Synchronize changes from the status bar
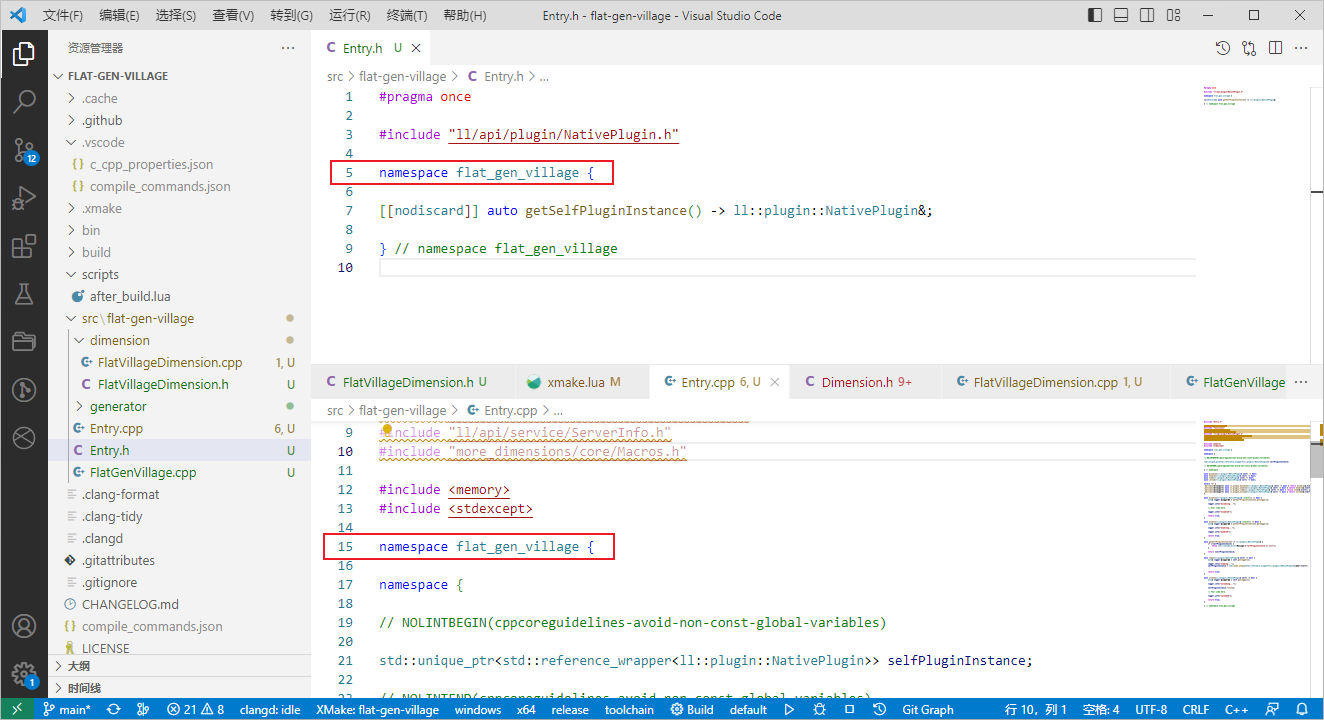1324x720 pixels. (114, 709)
